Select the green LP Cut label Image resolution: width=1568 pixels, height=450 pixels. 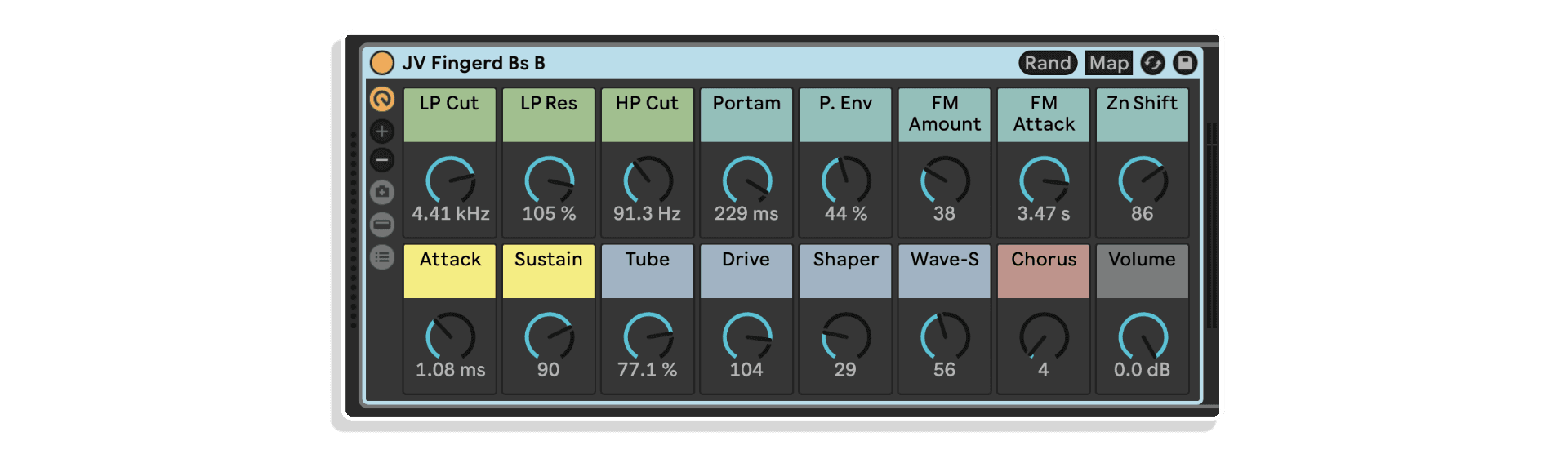click(450, 115)
